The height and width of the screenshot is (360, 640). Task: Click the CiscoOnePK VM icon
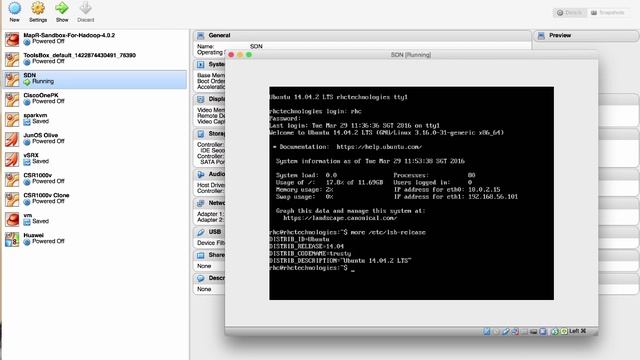pos(12,99)
